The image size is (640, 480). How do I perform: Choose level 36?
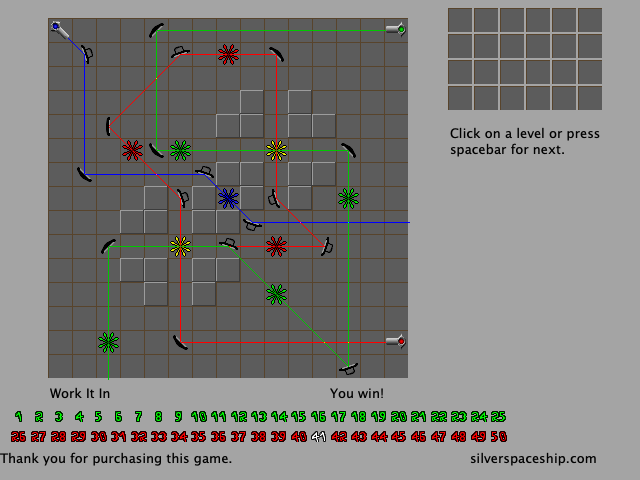pos(218,437)
